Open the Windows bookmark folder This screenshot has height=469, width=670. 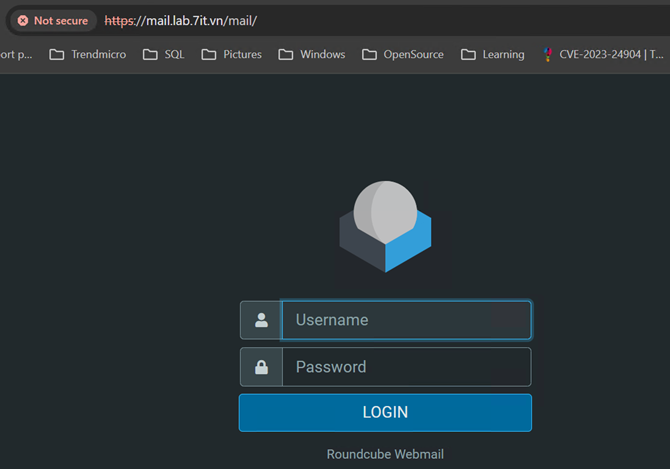click(x=311, y=55)
